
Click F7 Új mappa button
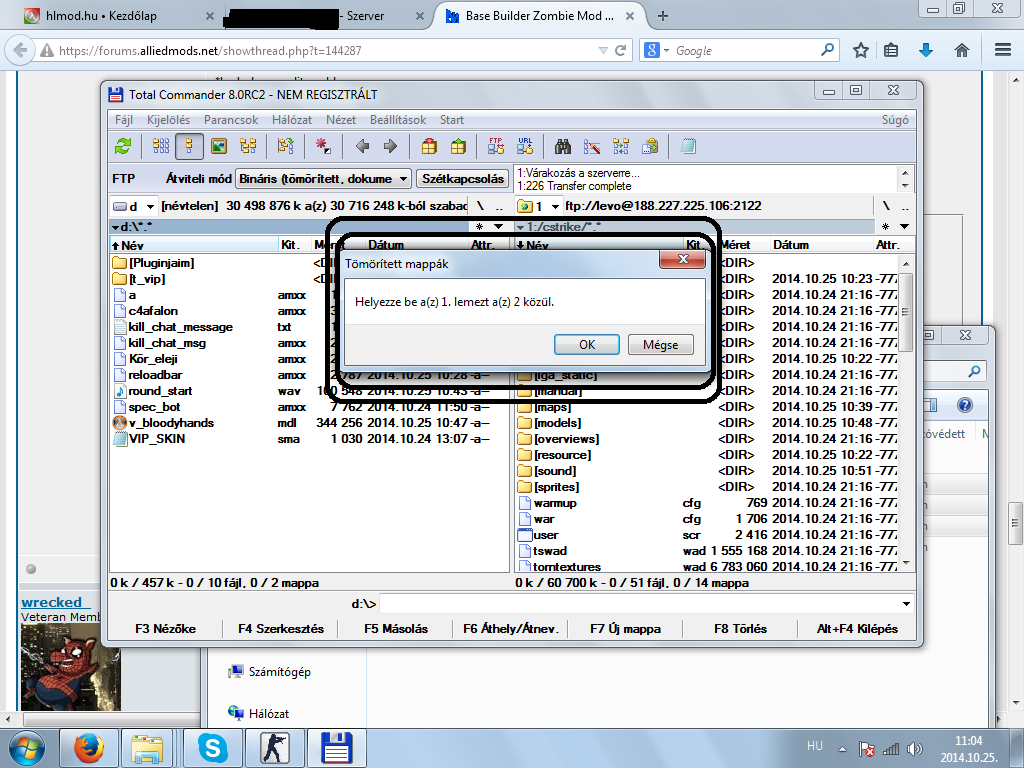(626, 629)
